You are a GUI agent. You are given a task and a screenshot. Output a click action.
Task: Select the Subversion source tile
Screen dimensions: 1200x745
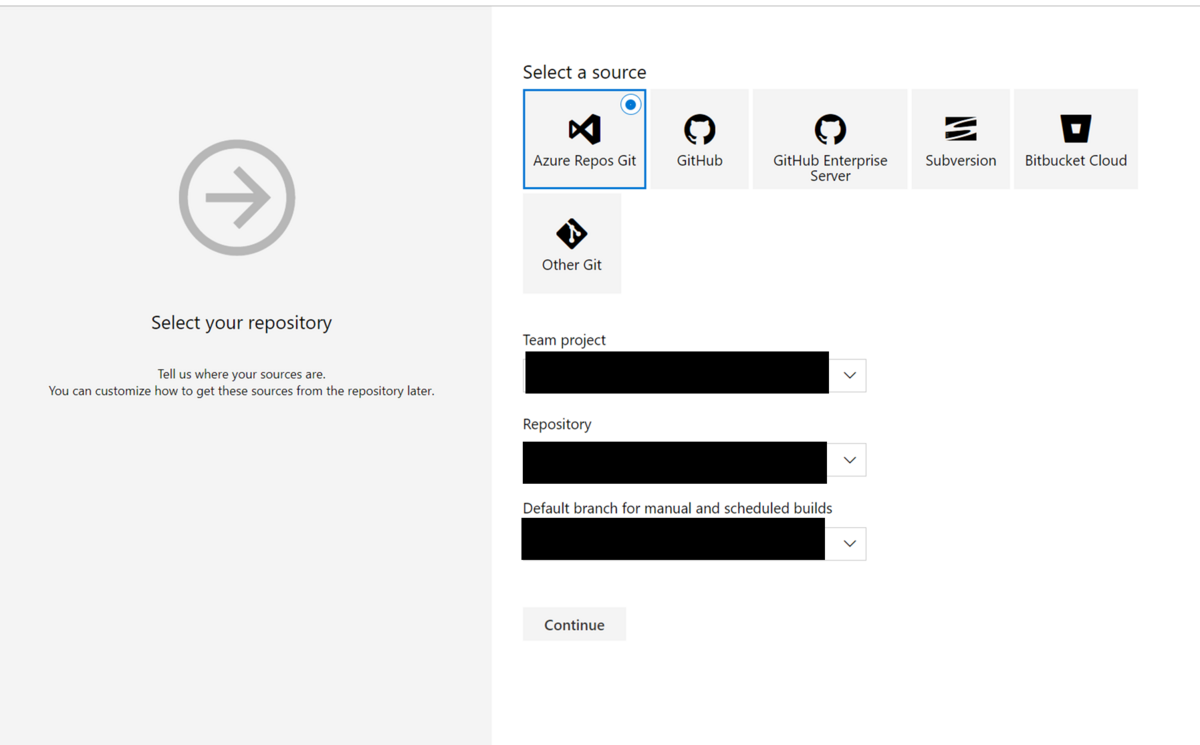pyautogui.click(x=960, y=139)
